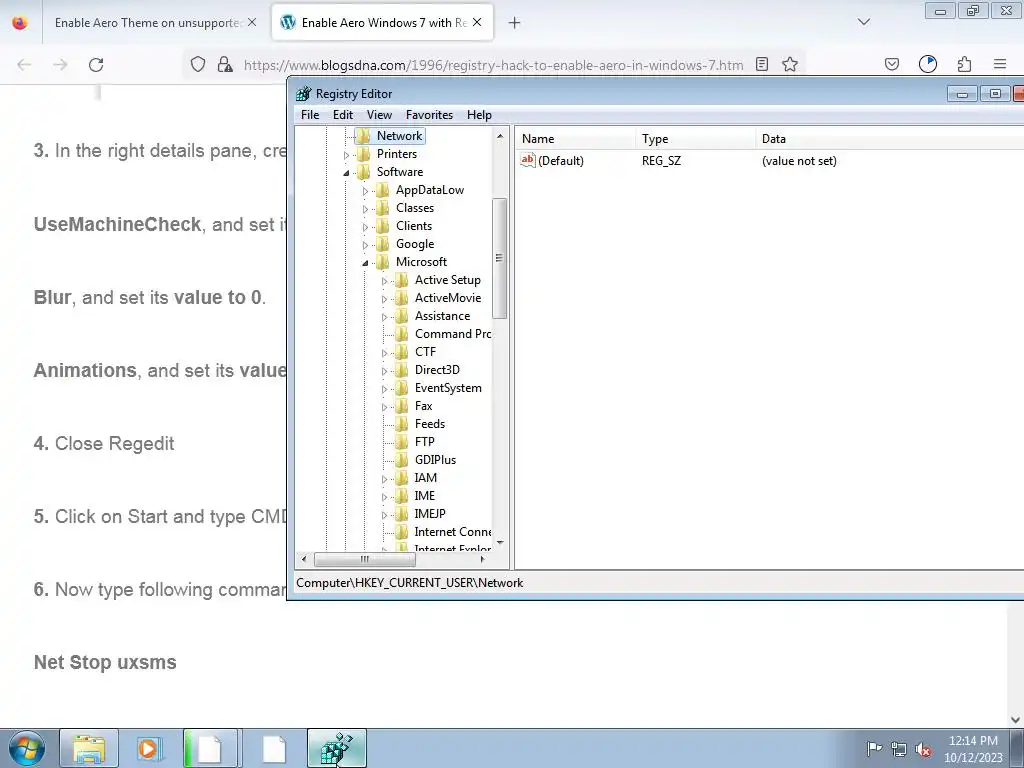Switch to Registry Editor taskbar button
The image size is (1024, 768).
(x=337, y=748)
